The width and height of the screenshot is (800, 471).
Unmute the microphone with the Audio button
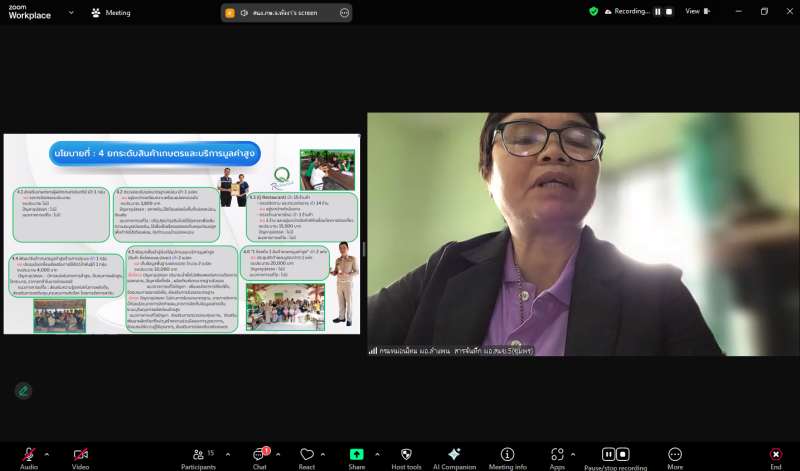[29, 454]
